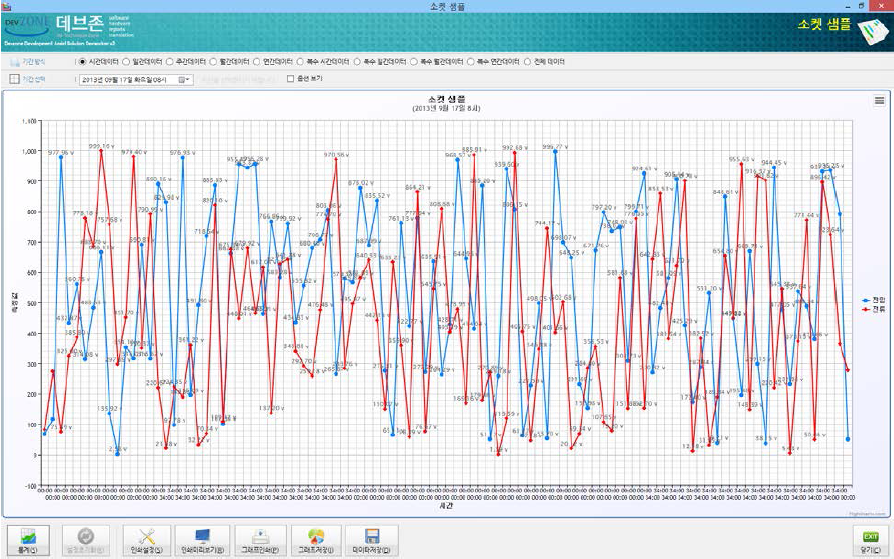894x559 pixels.
Task: Click 데이타저장 data save floppy icon
Action: coord(371,540)
